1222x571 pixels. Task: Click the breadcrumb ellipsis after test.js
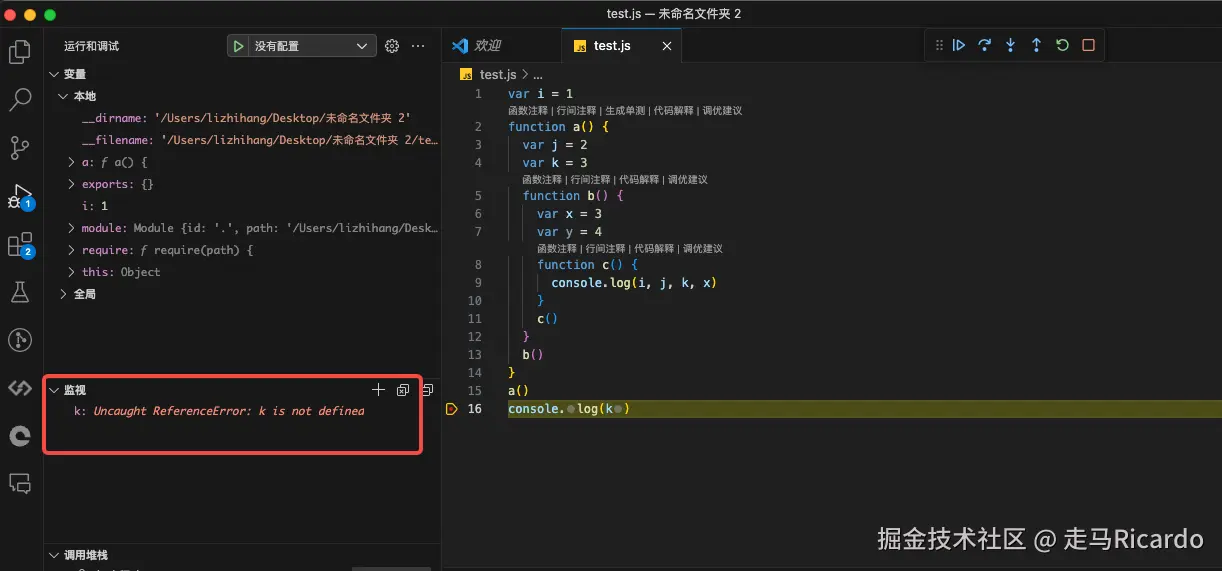pos(537,75)
